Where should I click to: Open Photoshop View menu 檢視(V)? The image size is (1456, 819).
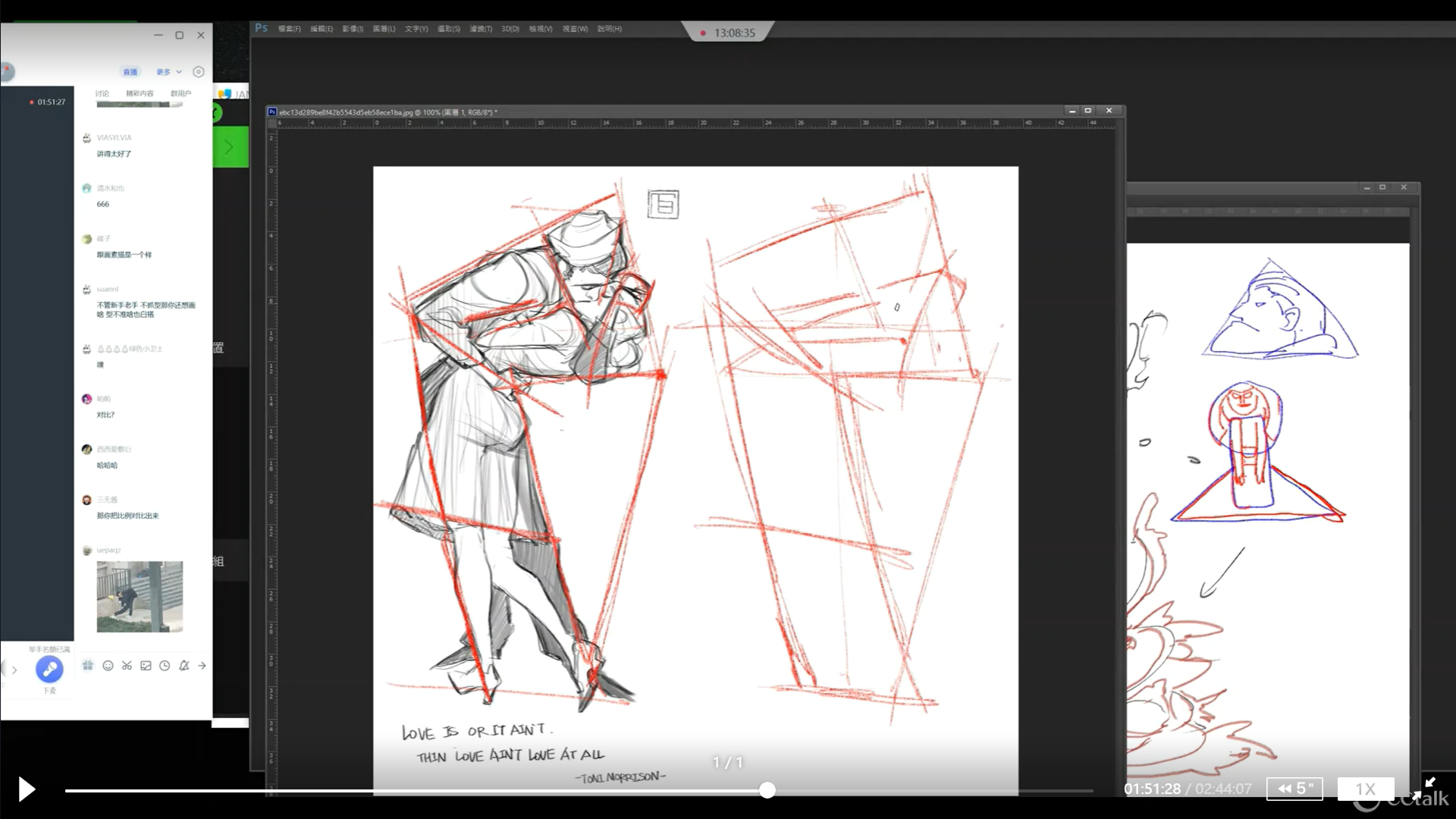click(541, 29)
